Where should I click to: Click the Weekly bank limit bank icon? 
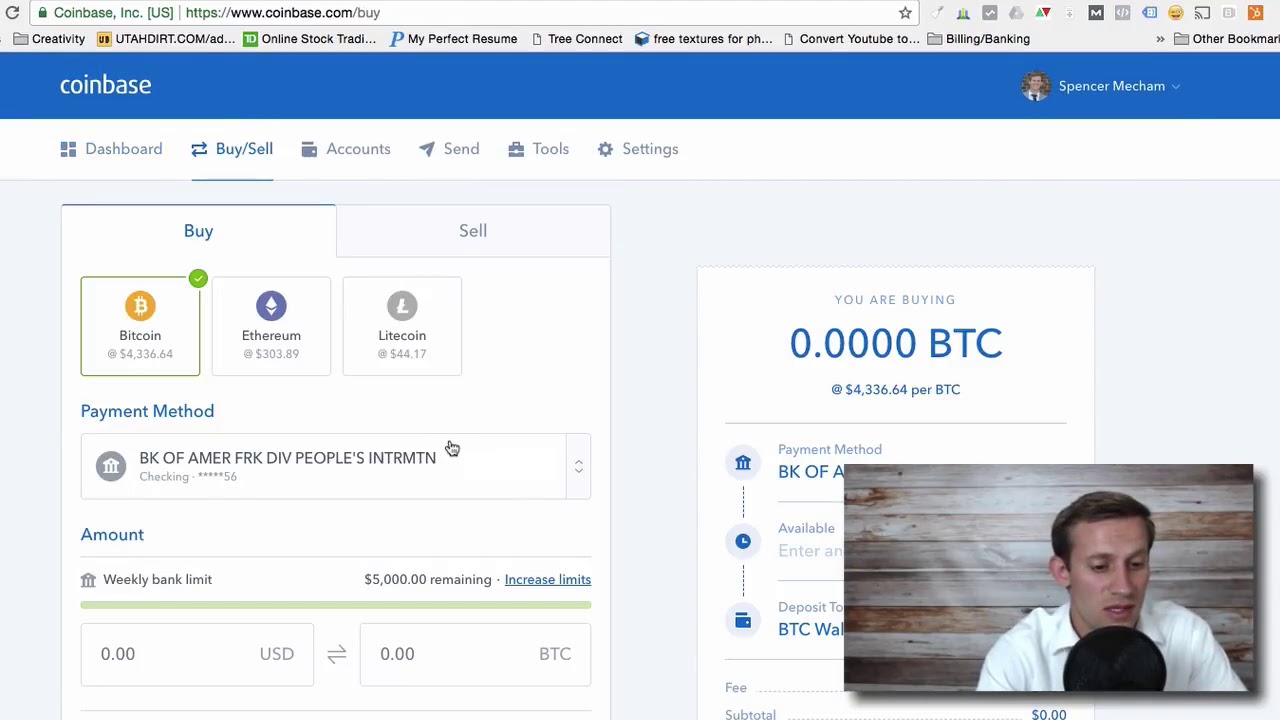(x=88, y=580)
